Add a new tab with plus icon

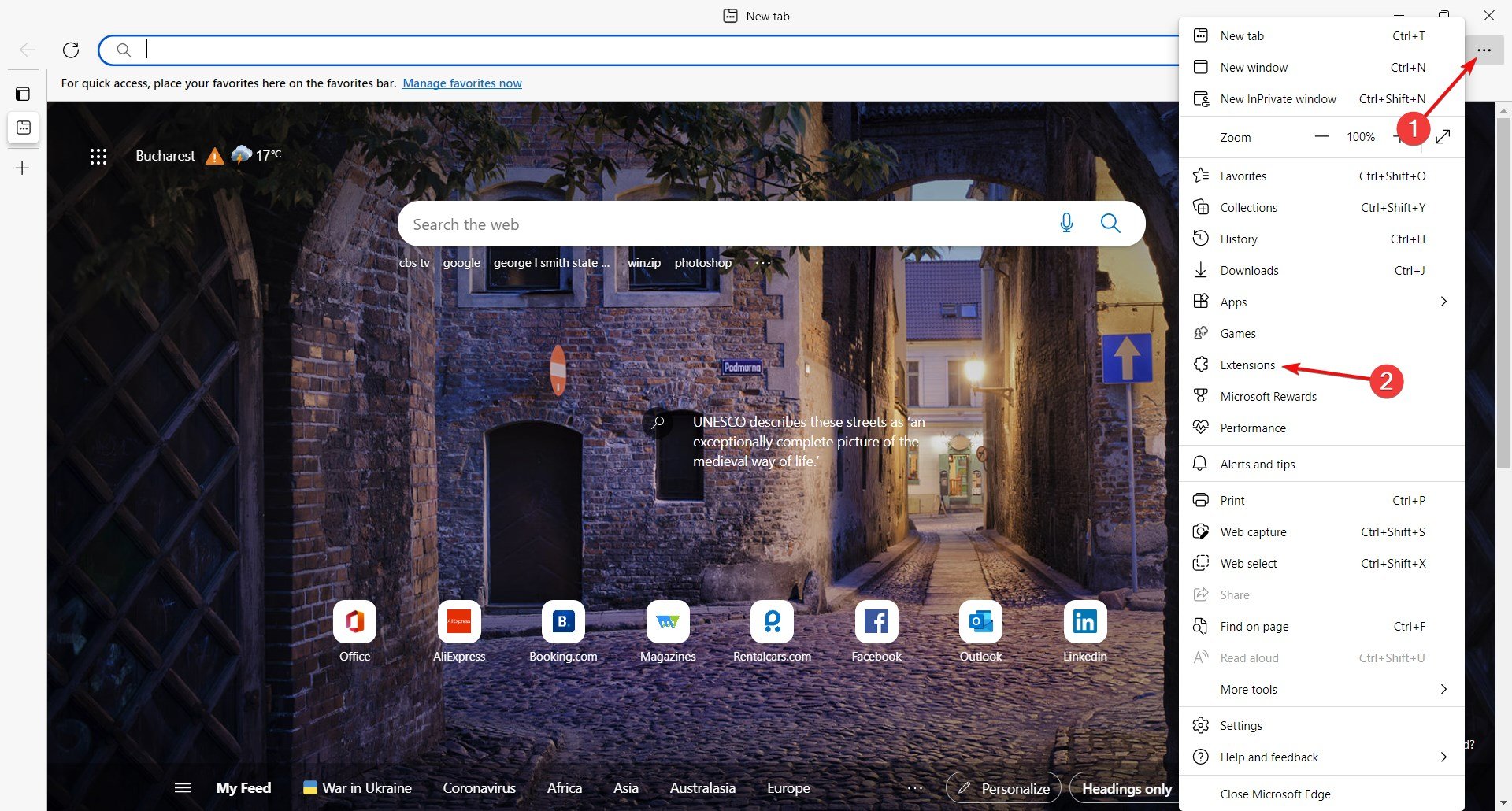(23, 168)
